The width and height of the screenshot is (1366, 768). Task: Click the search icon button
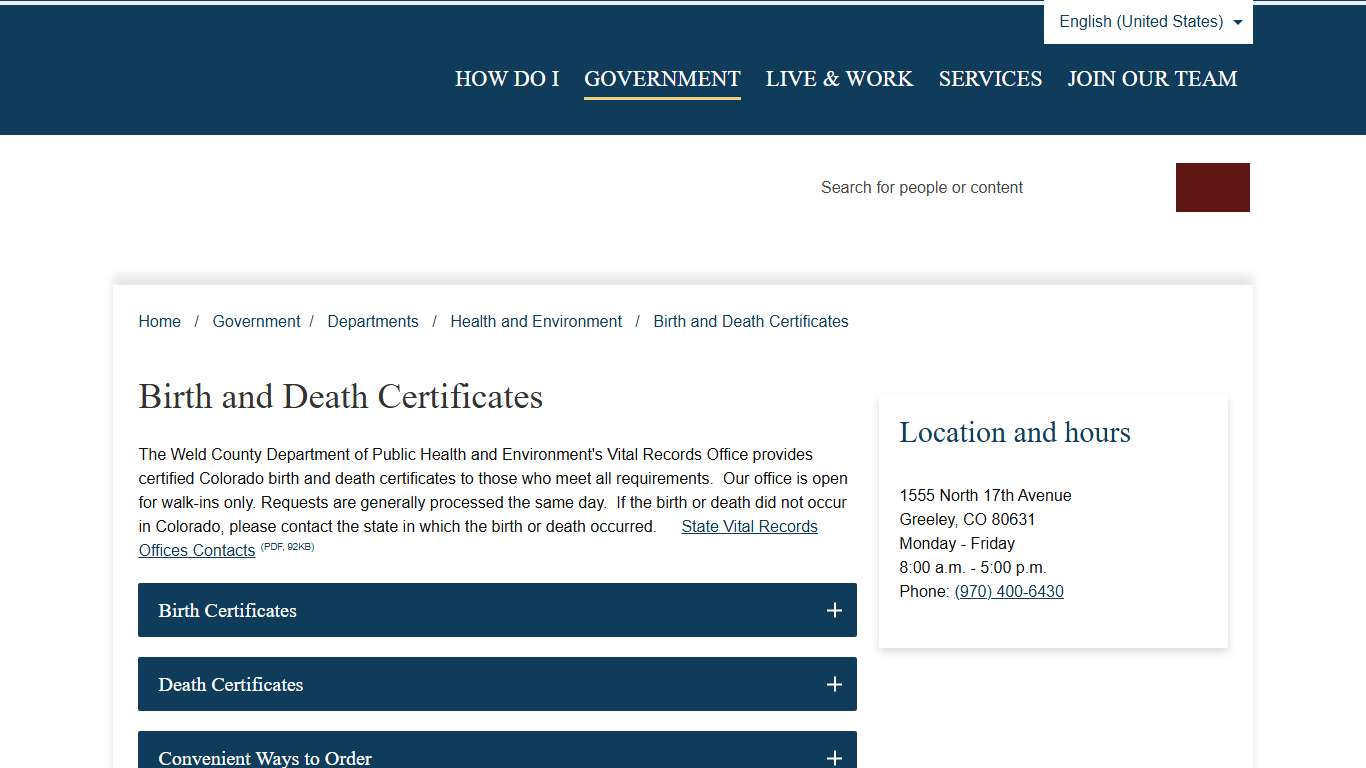1212,187
